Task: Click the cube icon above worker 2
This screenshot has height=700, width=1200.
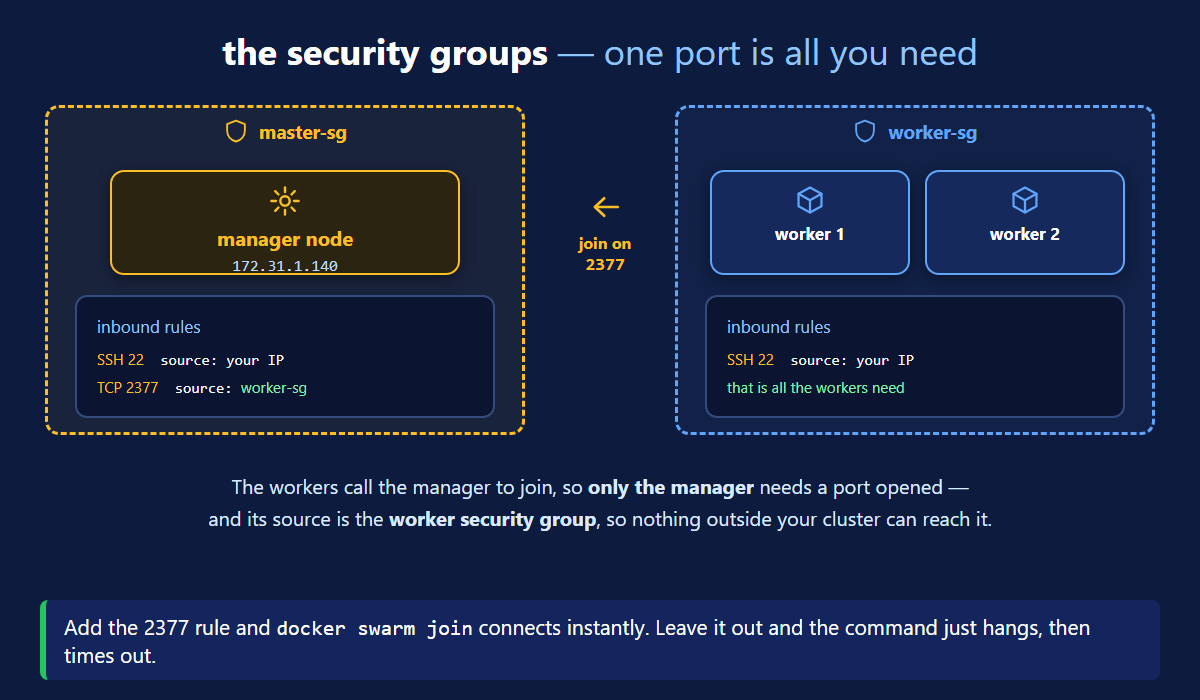Action: [x=1025, y=201]
